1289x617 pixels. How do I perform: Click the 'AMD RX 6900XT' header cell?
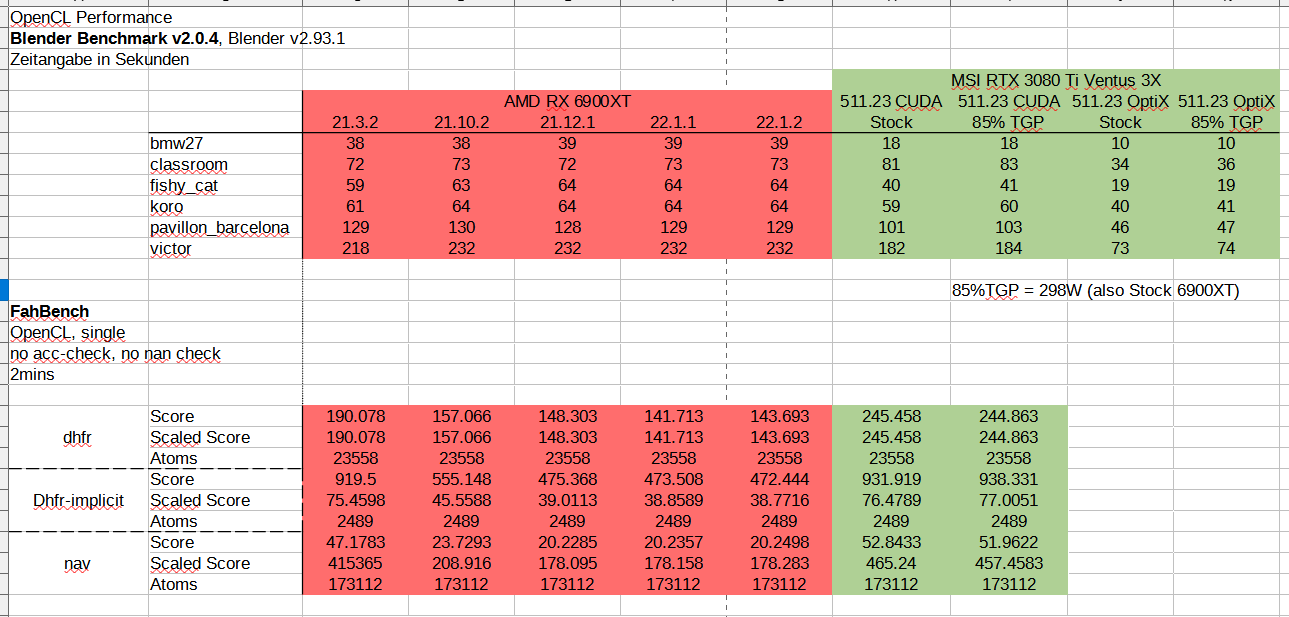click(567, 101)
